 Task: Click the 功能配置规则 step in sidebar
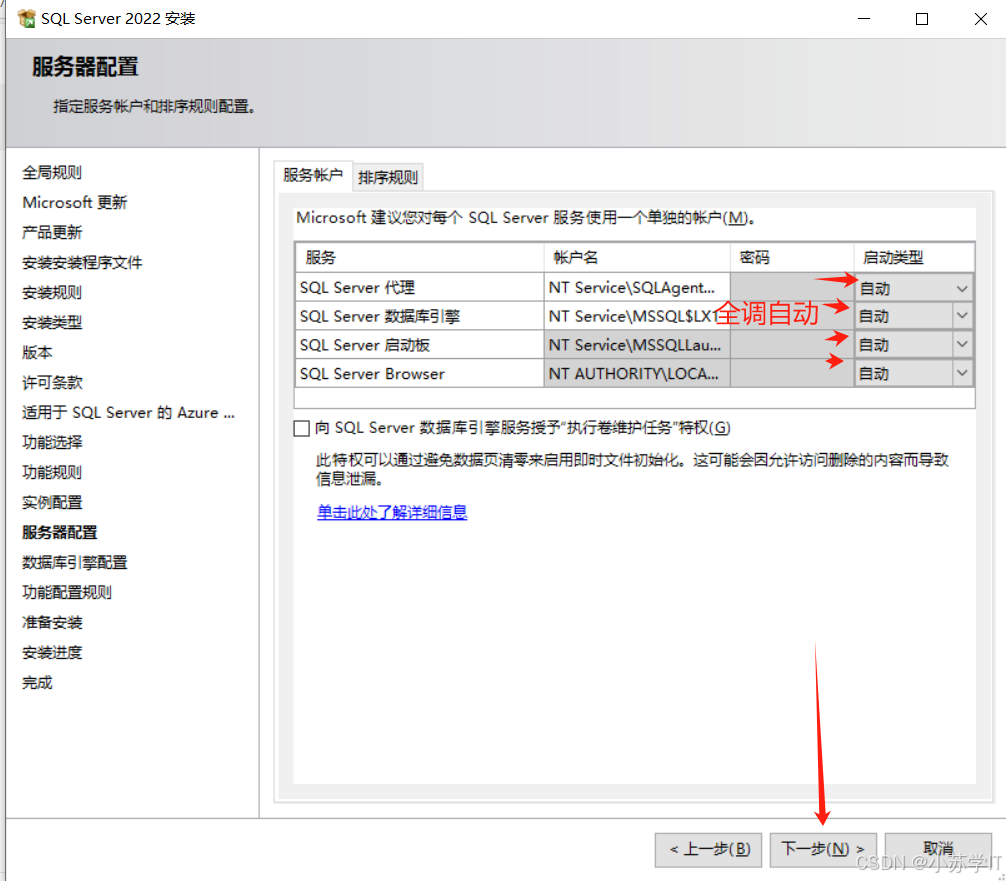coord(67,592)
